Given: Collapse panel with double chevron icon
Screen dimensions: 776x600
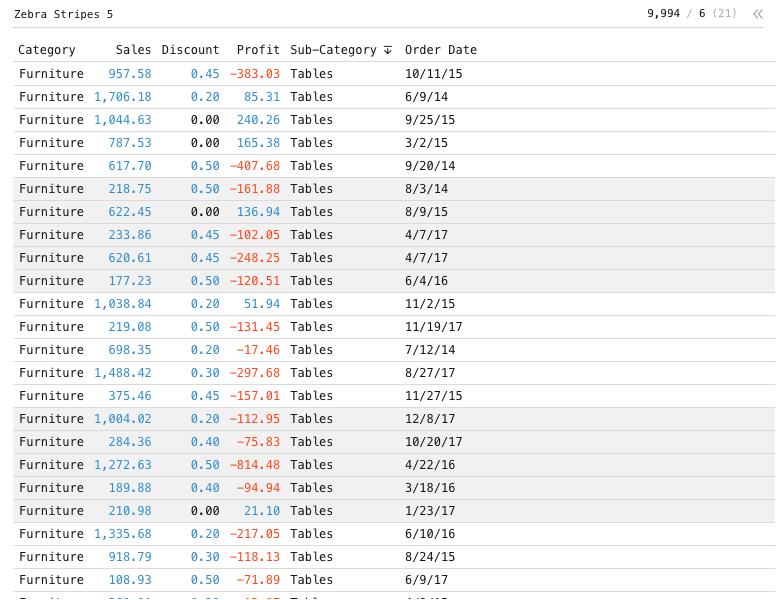Looking at the screenshot, I should click(758, 14).
